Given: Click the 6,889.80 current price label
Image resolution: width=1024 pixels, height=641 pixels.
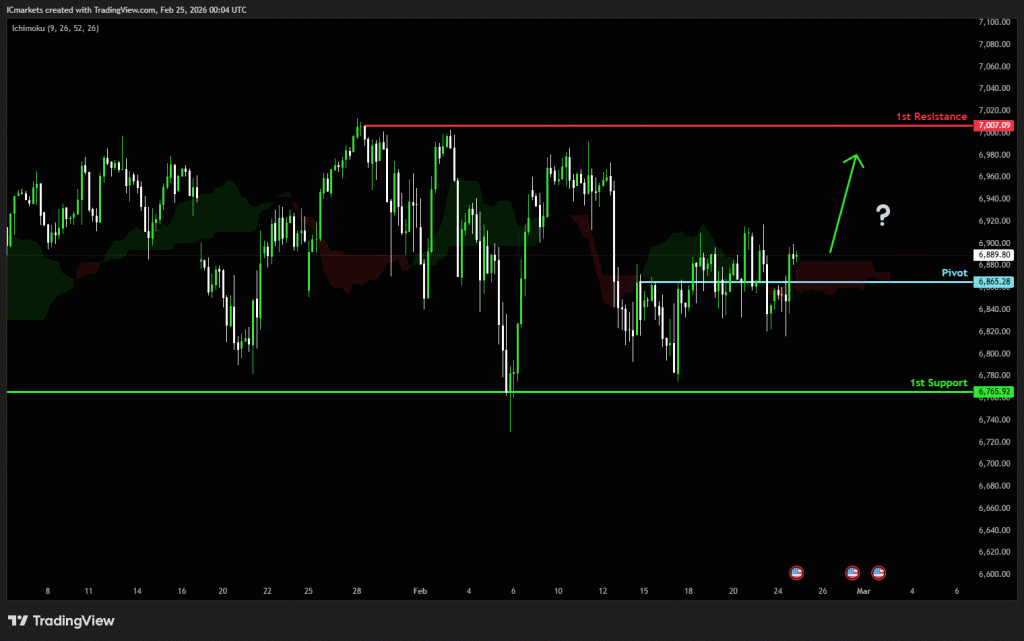Looking at the screenshot, I should (996, 255).
